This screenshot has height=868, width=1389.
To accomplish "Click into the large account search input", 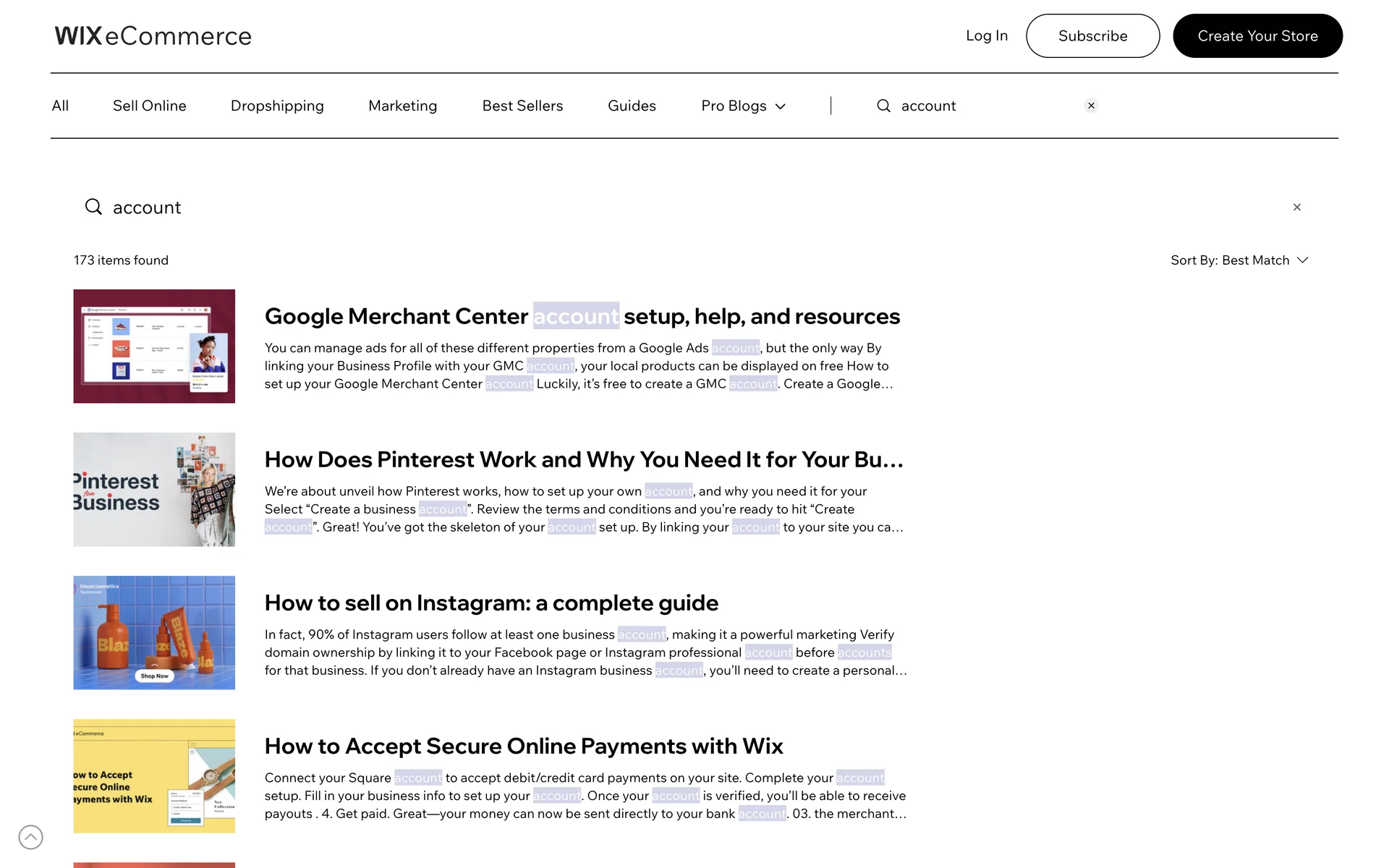I will click(x=651, y=208).
